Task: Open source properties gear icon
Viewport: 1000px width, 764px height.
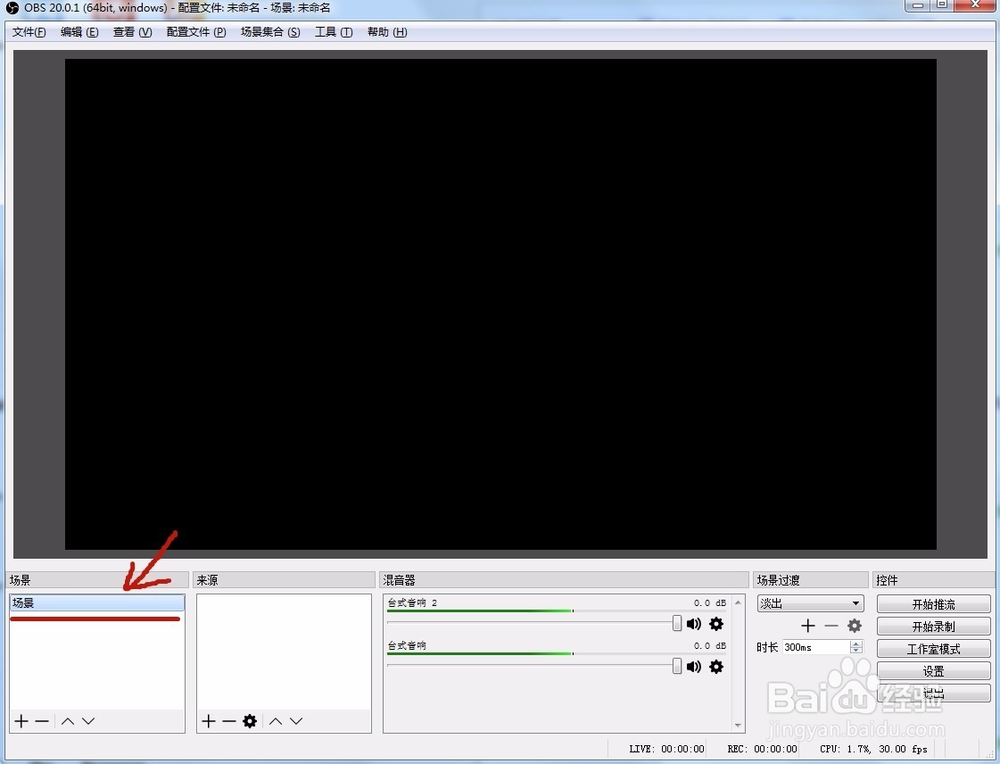Action: coord(249,721)
